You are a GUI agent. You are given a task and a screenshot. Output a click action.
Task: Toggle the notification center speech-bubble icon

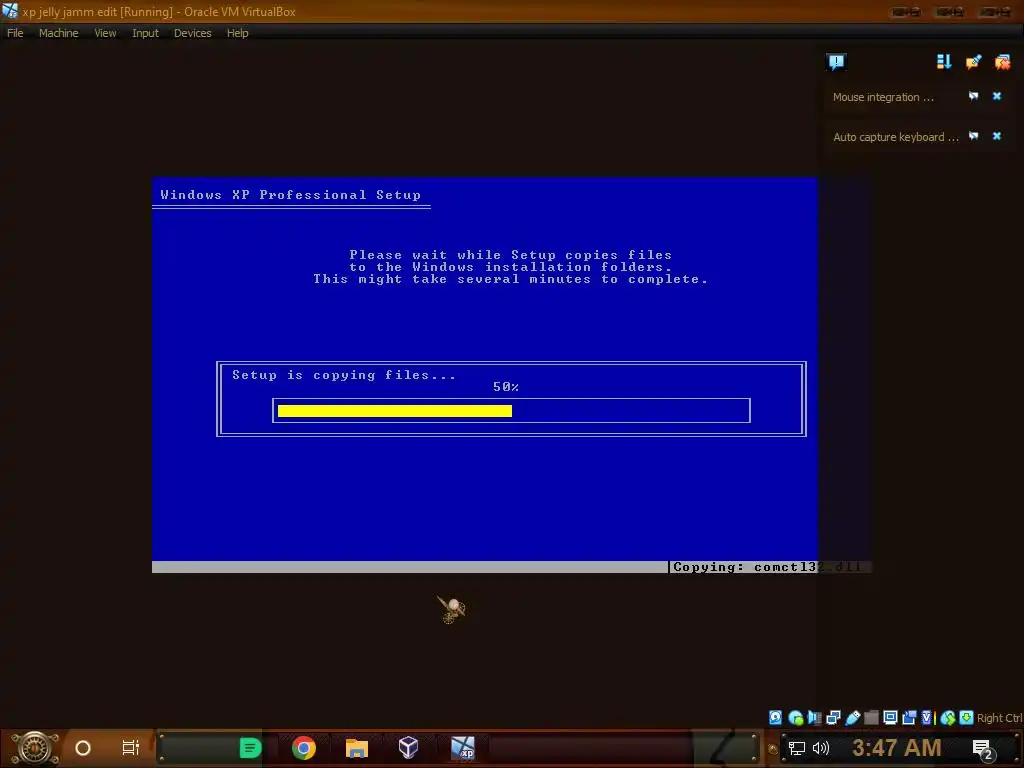click(836, 62)
